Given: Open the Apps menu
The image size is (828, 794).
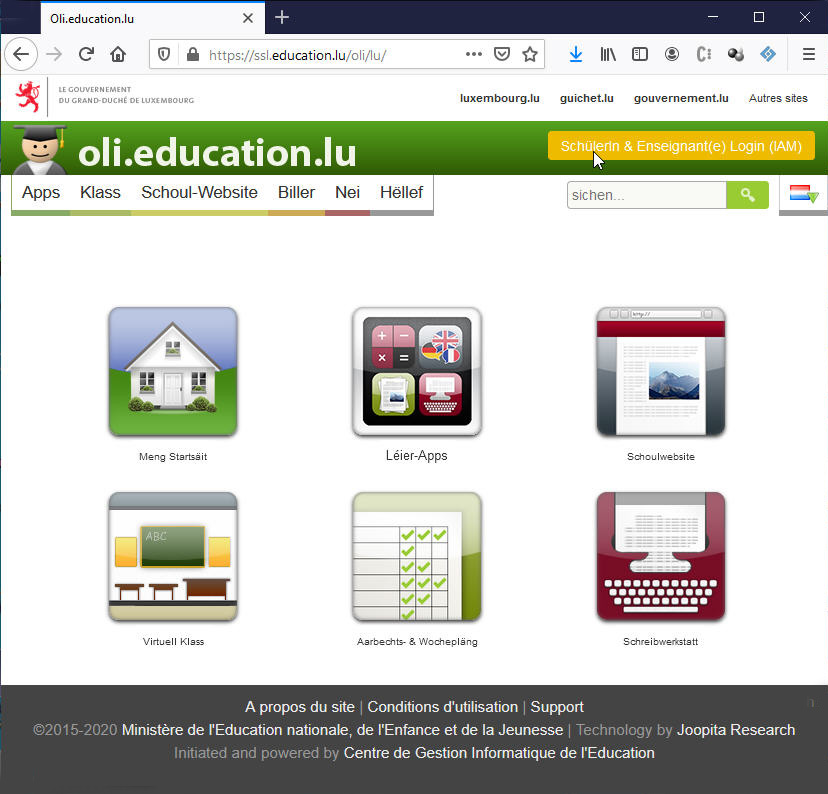Looking at the screenshot, I should click(41, 192).
